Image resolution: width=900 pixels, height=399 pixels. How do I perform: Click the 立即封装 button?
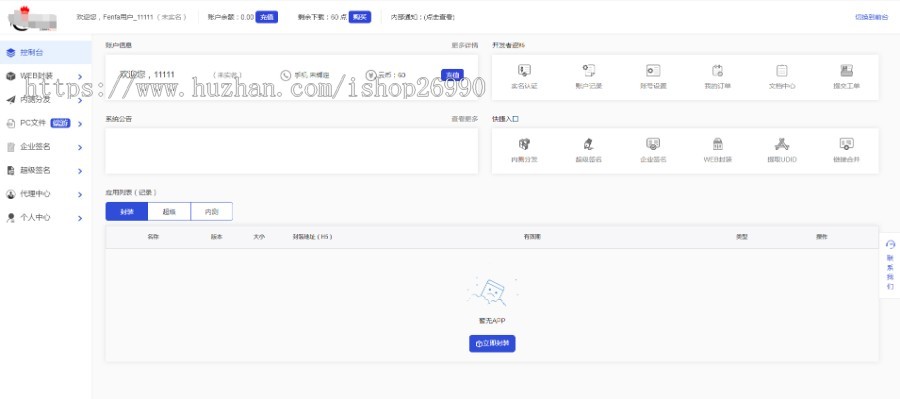(x=492, y=343)
